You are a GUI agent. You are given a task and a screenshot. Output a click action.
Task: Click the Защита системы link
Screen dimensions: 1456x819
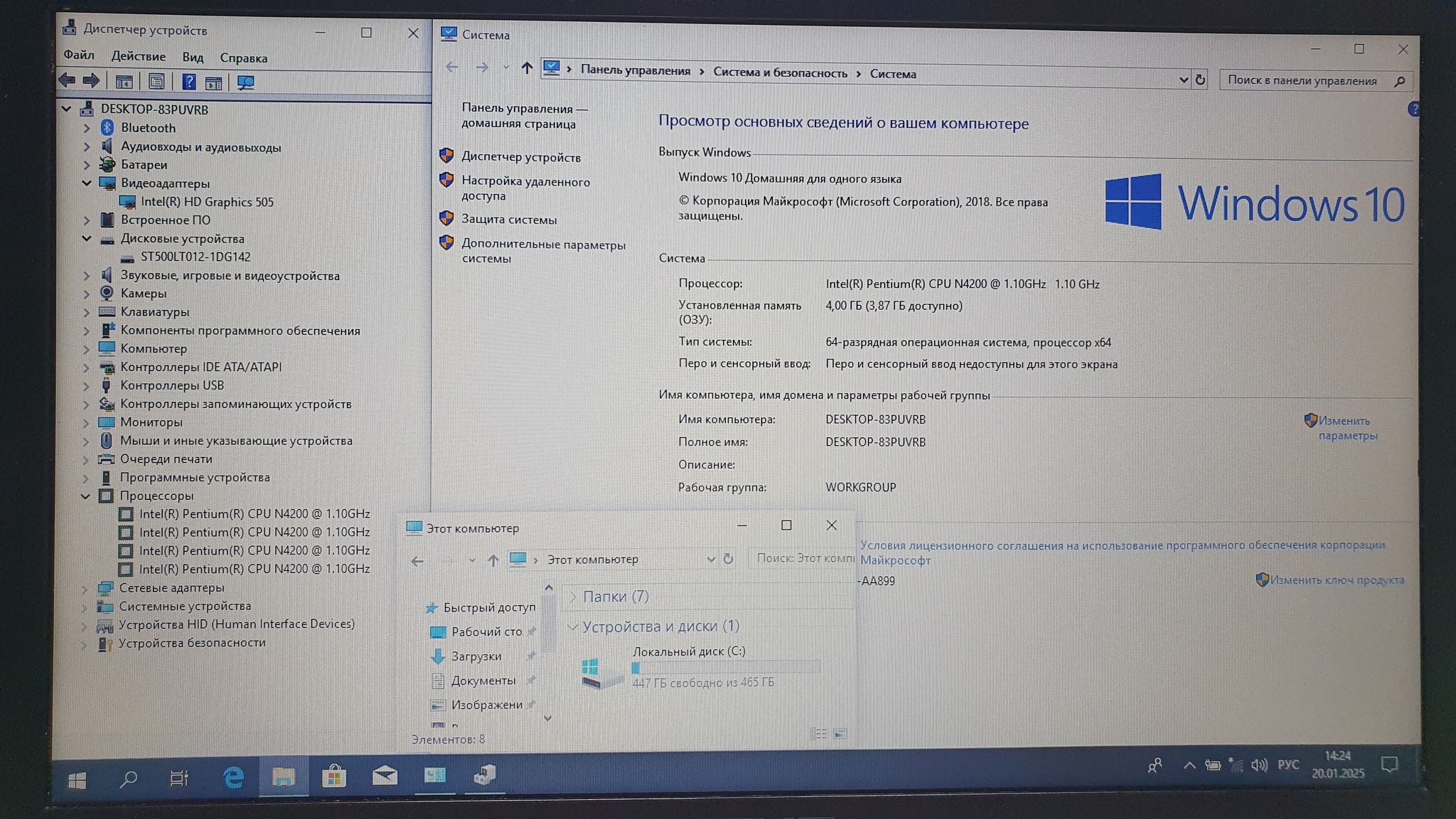click(509, 220)
